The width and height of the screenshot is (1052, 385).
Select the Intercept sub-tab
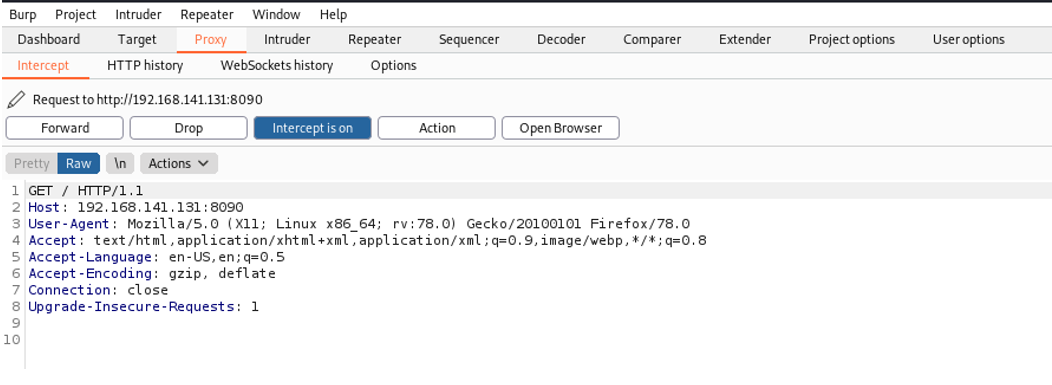(x=43, y=66)
